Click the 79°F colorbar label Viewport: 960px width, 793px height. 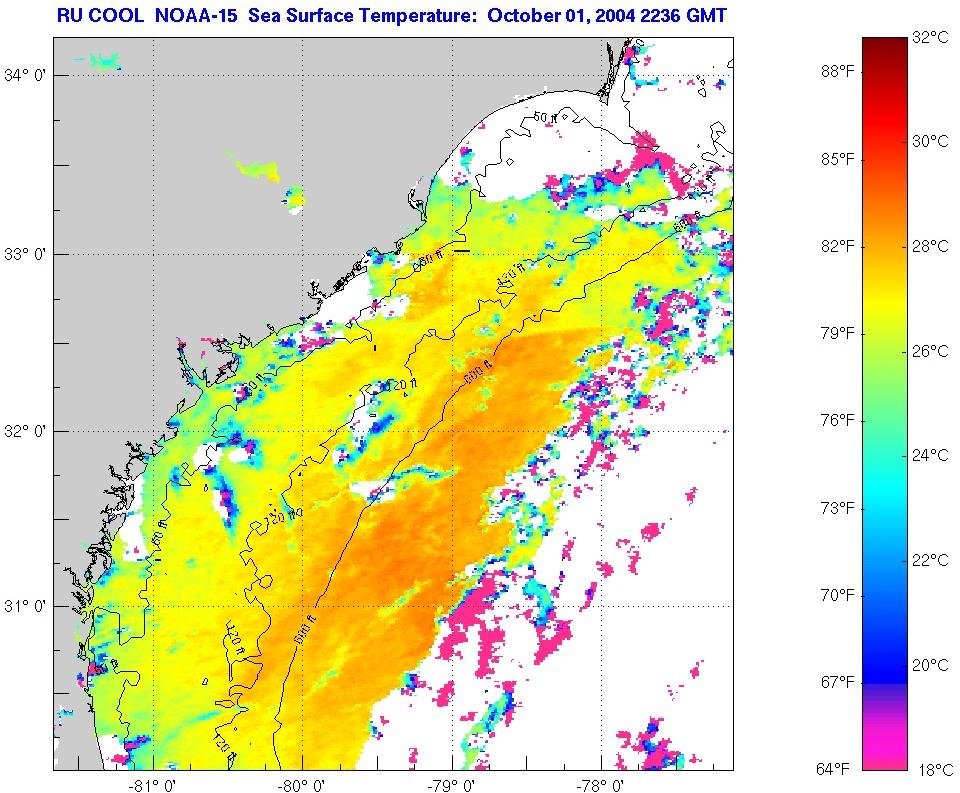coord(838,334)
